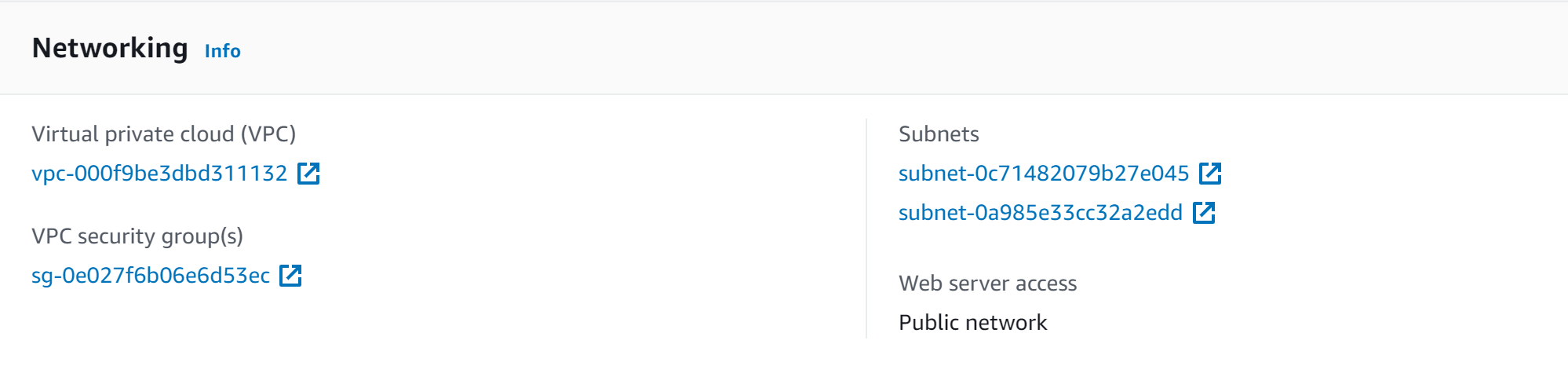The height and width of the screenshot is (366, 1568).
Task: Click the Networking section heading
Action: 110,49
